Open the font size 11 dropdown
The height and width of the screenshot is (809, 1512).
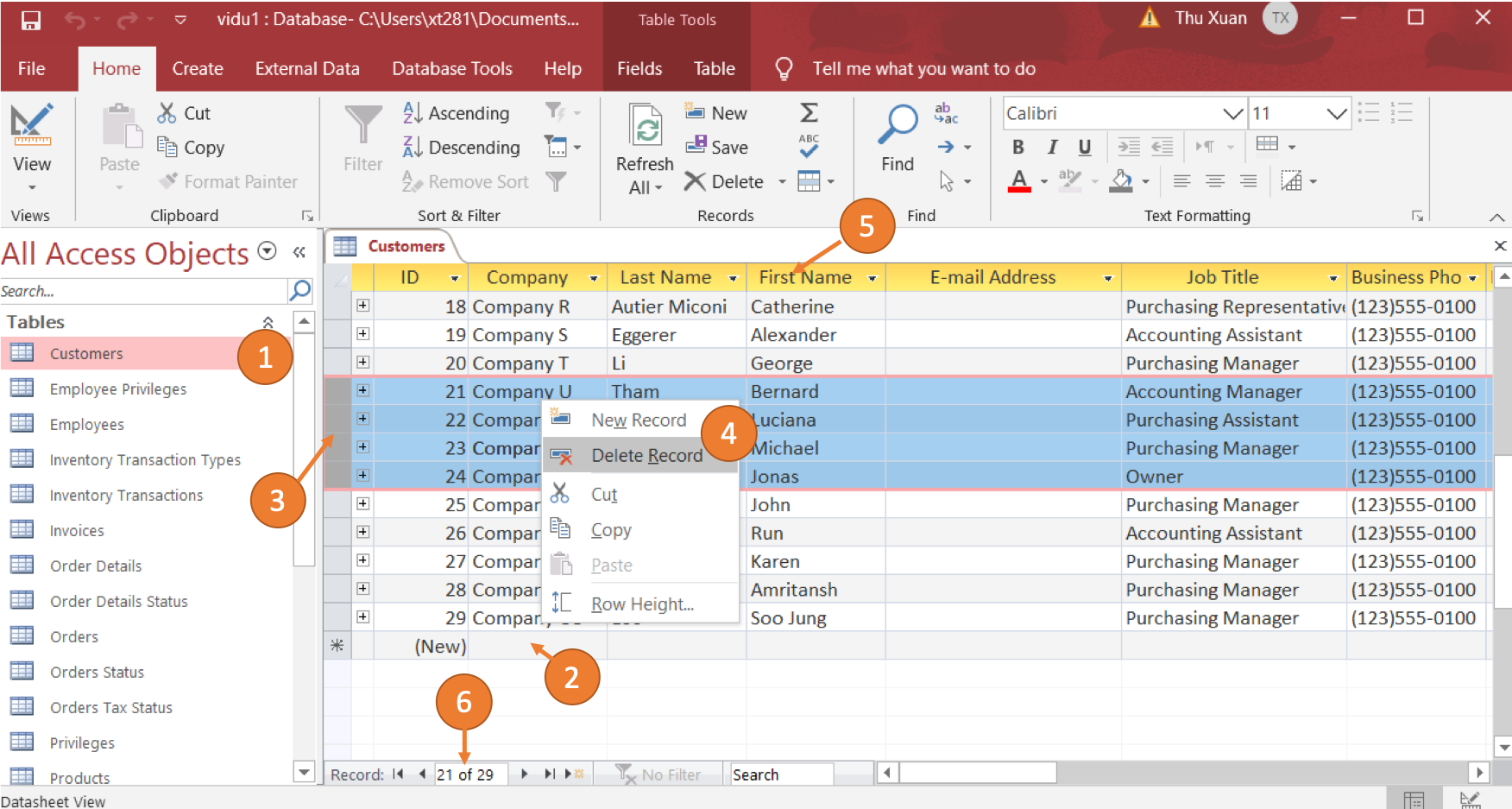click(1336, 113)
